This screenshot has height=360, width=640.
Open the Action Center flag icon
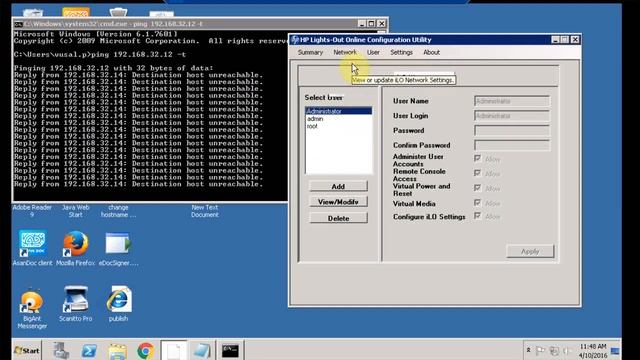(x=540, y=350)
